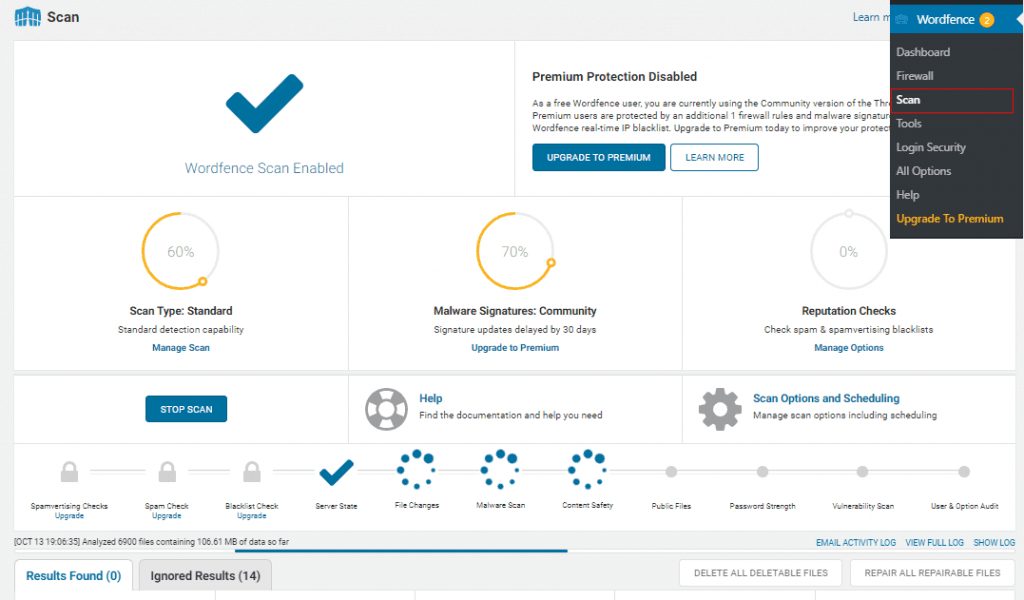Click the Learn more link at top
The width and height of the screenshot is (1024, 600).
point(871,17)
